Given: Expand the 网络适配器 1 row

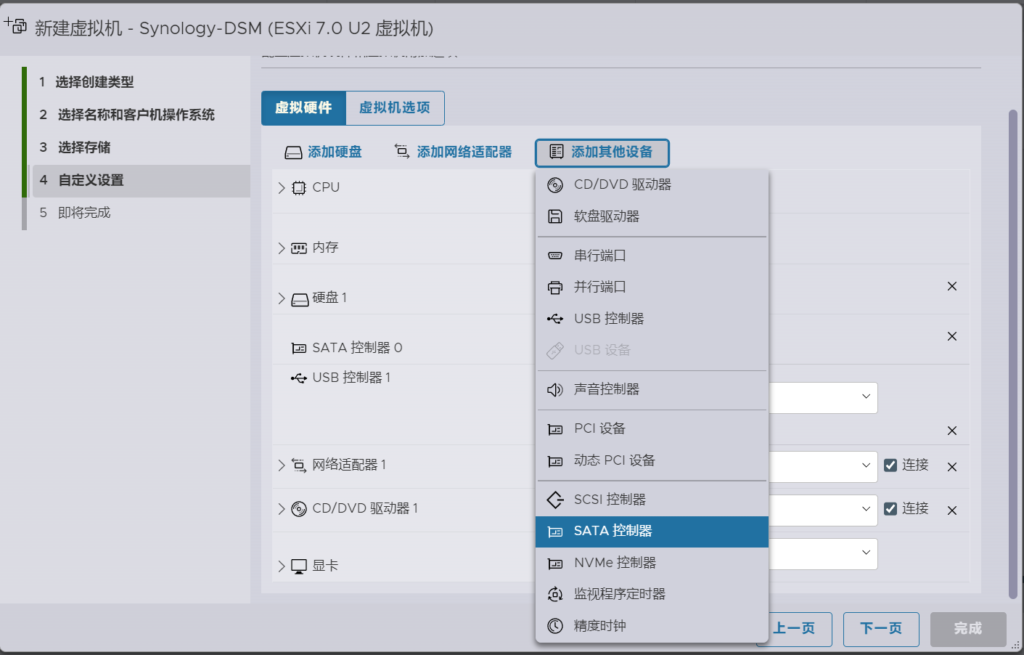Looking at the screenshot, I should pos(281,465).
